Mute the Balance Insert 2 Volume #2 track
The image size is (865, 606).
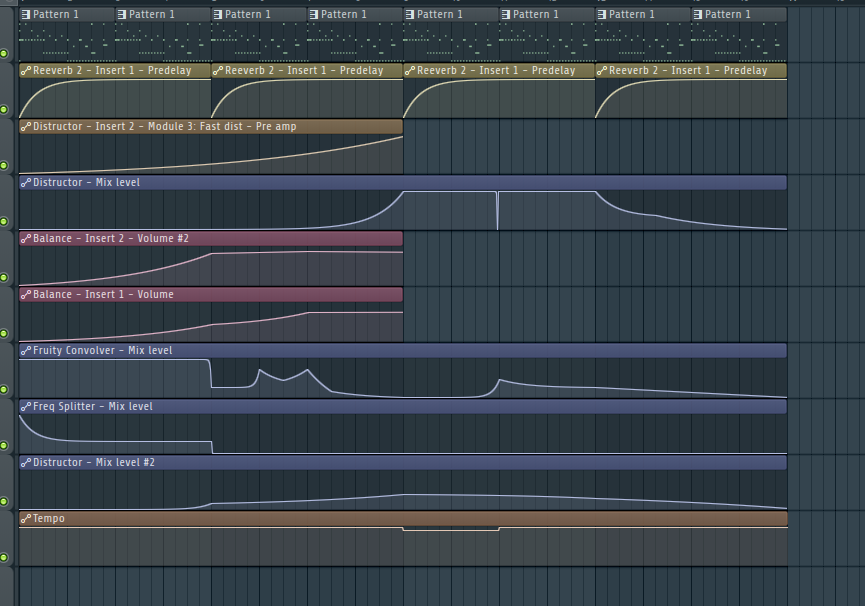pyautogui.click(x=4, y=277)
